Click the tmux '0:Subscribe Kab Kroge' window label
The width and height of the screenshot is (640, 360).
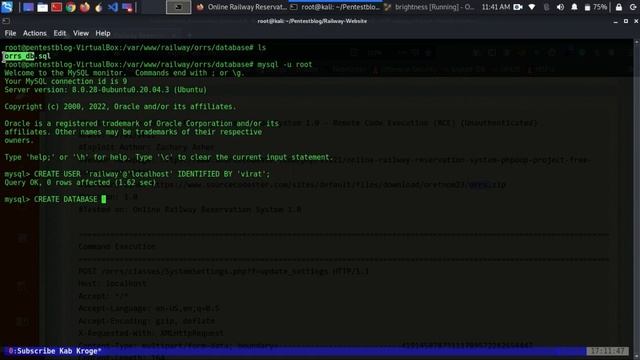pyautogui.click(x=54, y=351)
